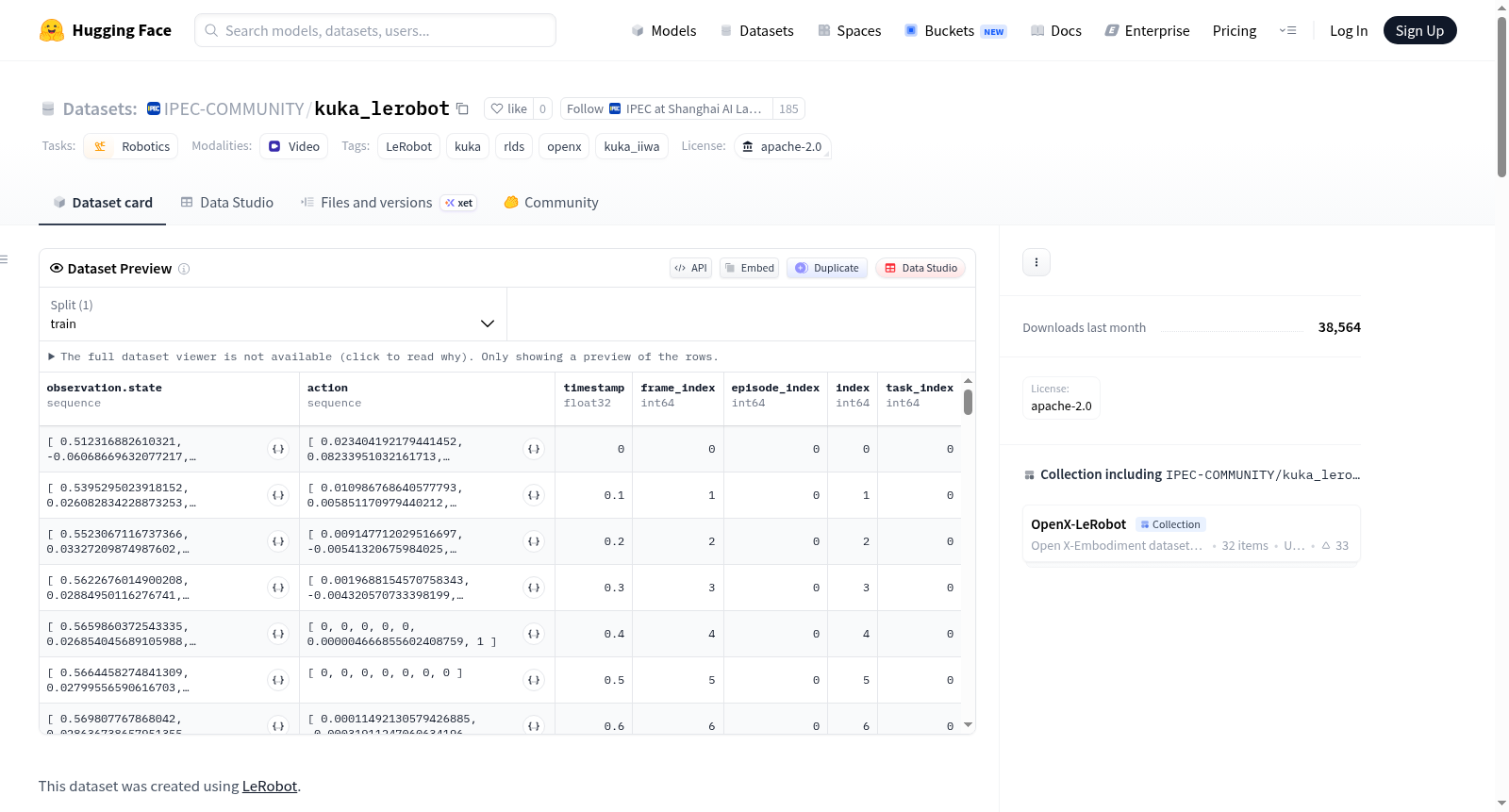Like the kuka_lerobot dataset
Screen dimensions: 1509x812
[508, 108]
